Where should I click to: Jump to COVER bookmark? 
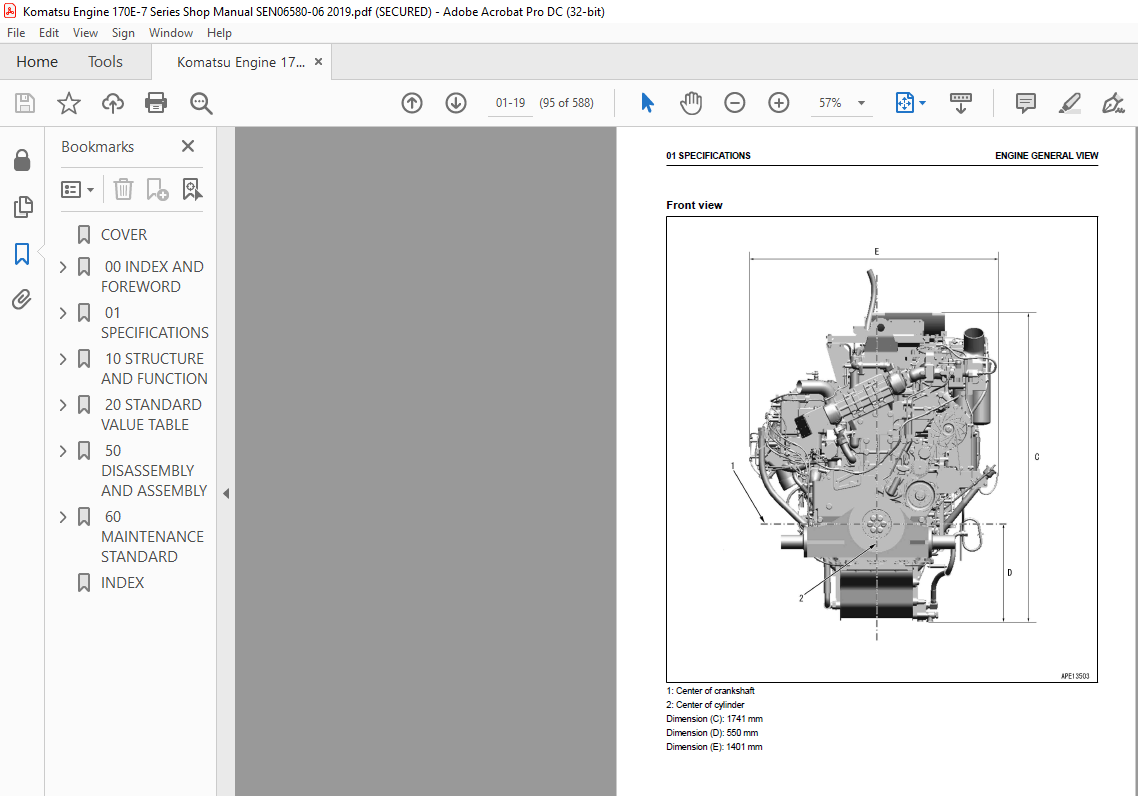tap(123, 235)
